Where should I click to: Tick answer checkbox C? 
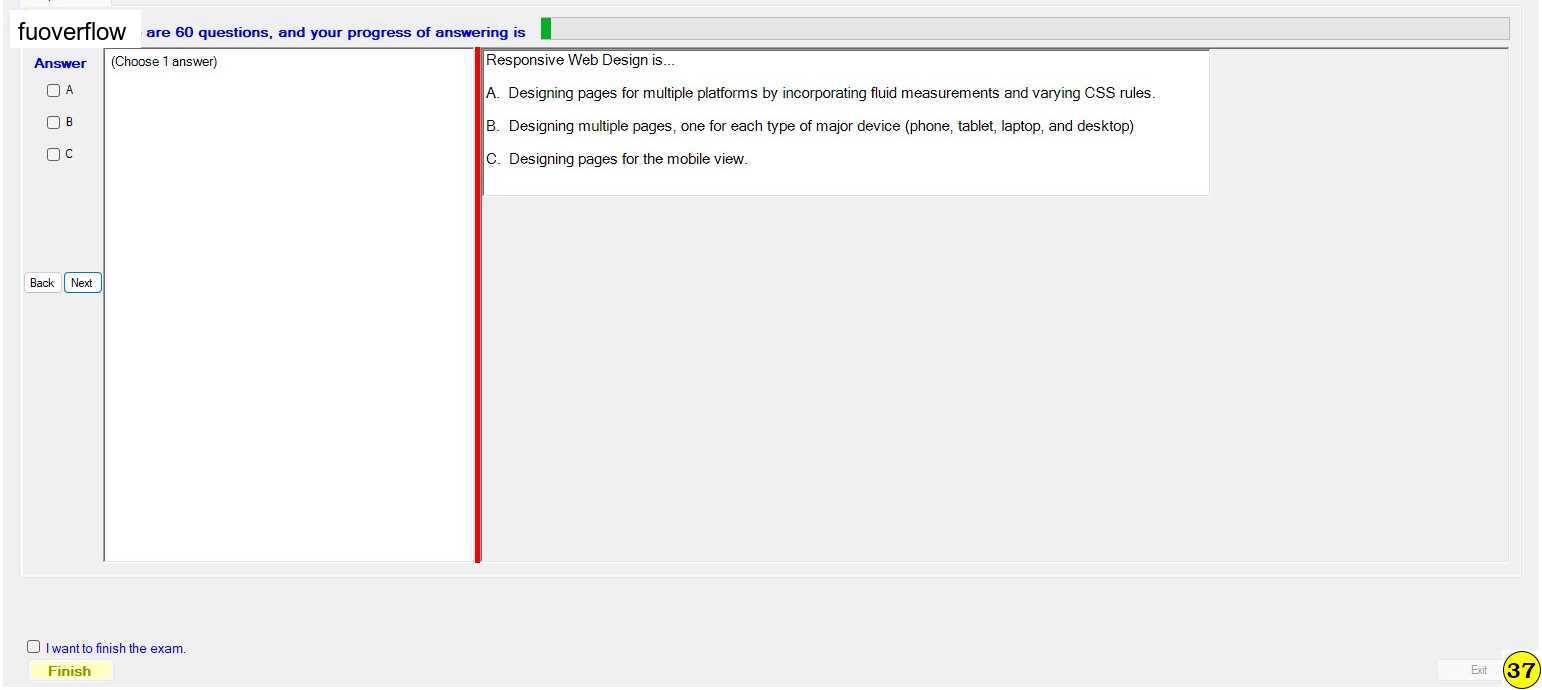coord(54,154)
